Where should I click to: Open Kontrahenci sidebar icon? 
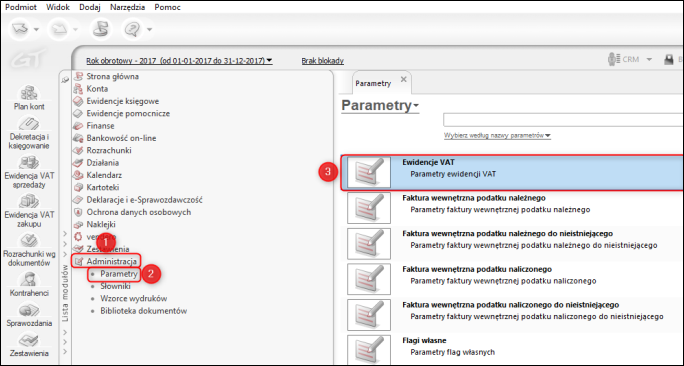coord(29,280)
